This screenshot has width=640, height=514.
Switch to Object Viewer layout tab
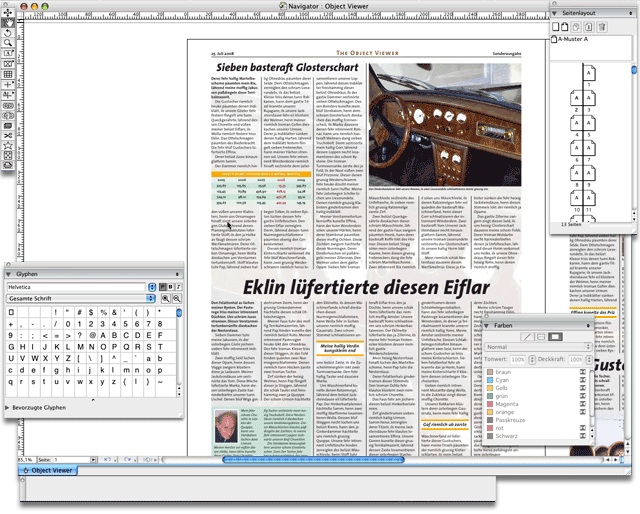[x=48, y=470]
